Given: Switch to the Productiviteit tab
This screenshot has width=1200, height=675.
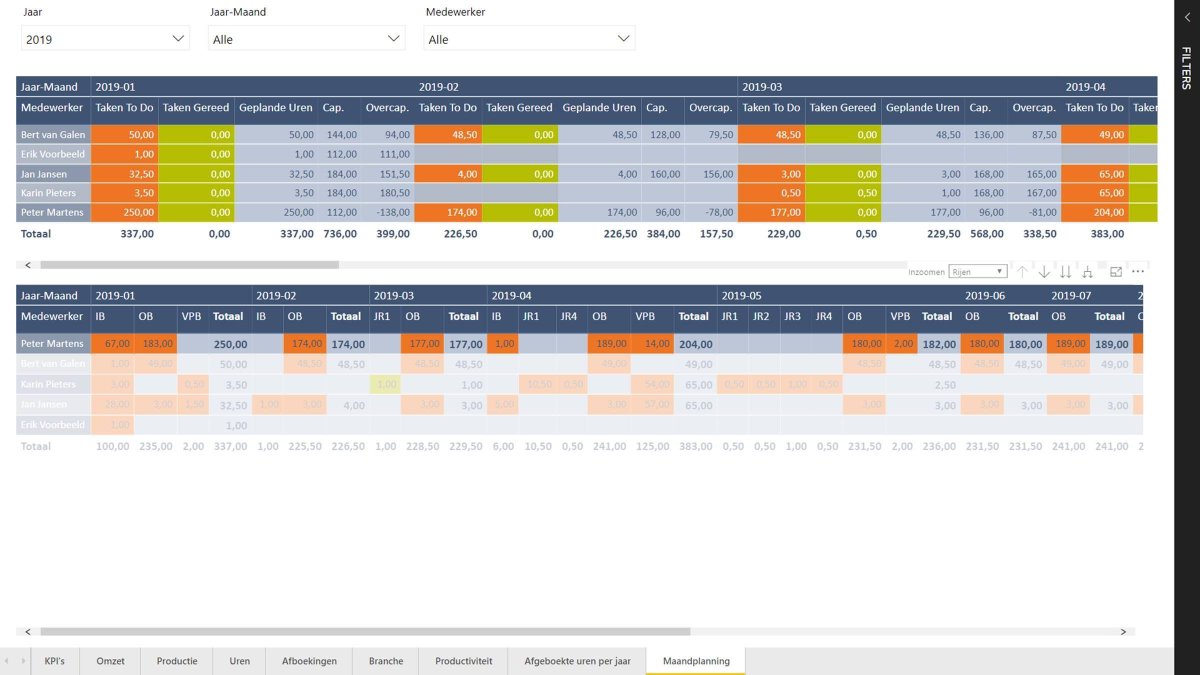Looking at the screenshot, I should pyautogui.click(x=463, y=661).
